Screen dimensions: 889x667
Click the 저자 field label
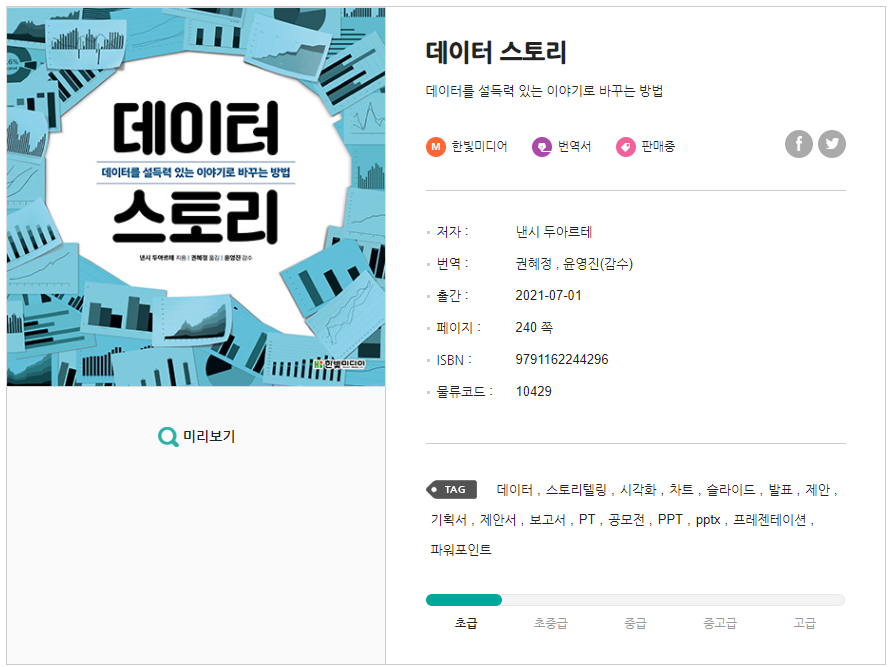click(x=452, y=232)
